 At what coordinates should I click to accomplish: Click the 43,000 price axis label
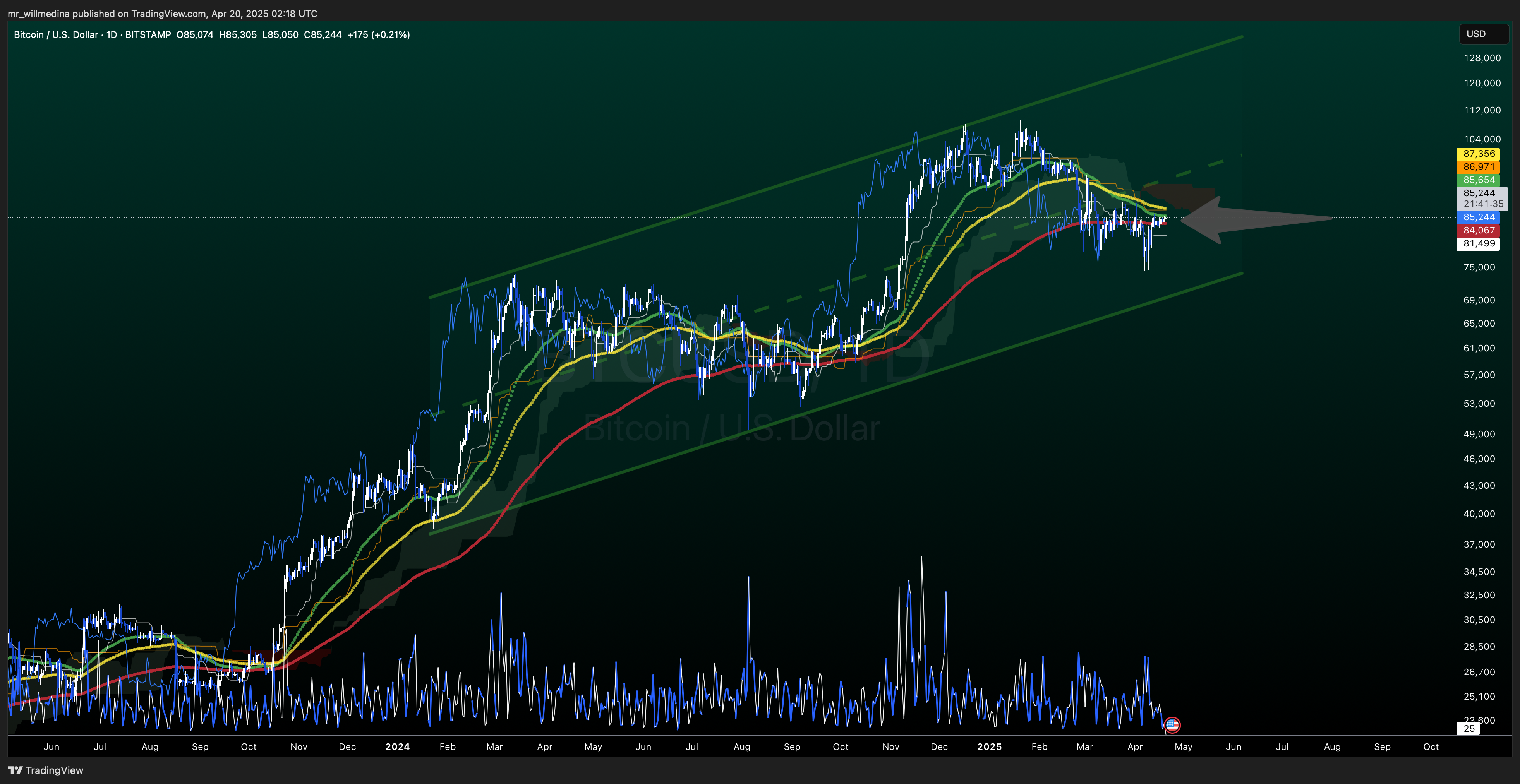pyautogui.click(x=1479, y=486)
